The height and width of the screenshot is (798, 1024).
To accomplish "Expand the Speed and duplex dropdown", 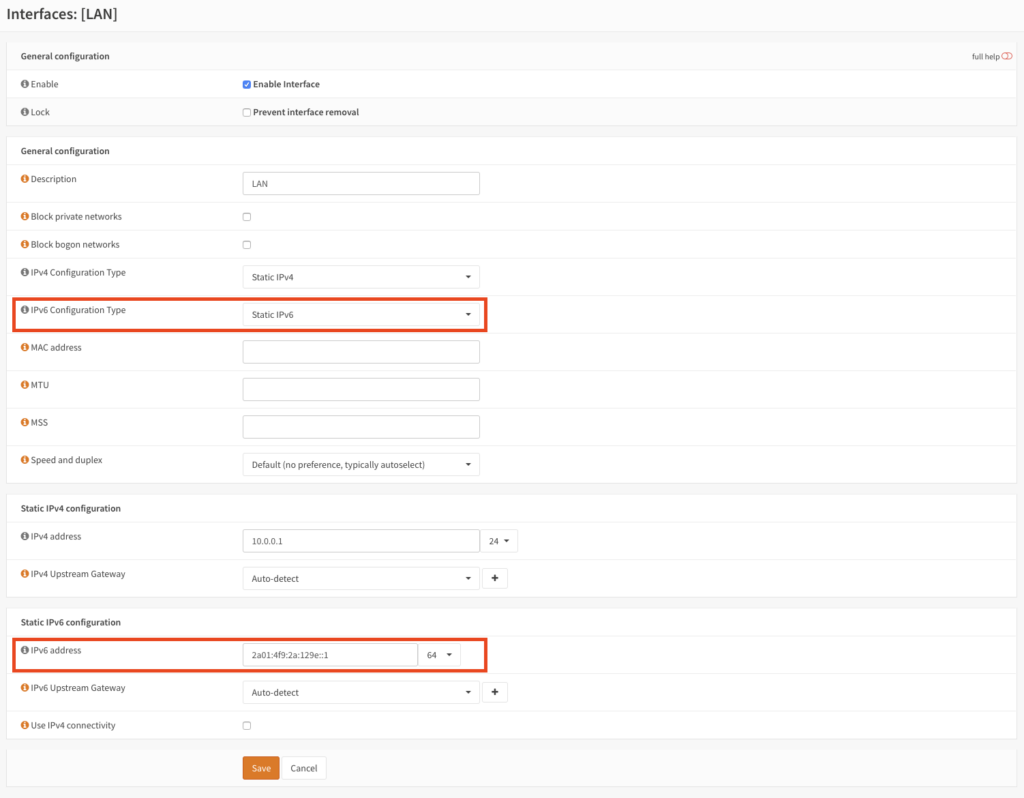I will [x=361, y=465].
